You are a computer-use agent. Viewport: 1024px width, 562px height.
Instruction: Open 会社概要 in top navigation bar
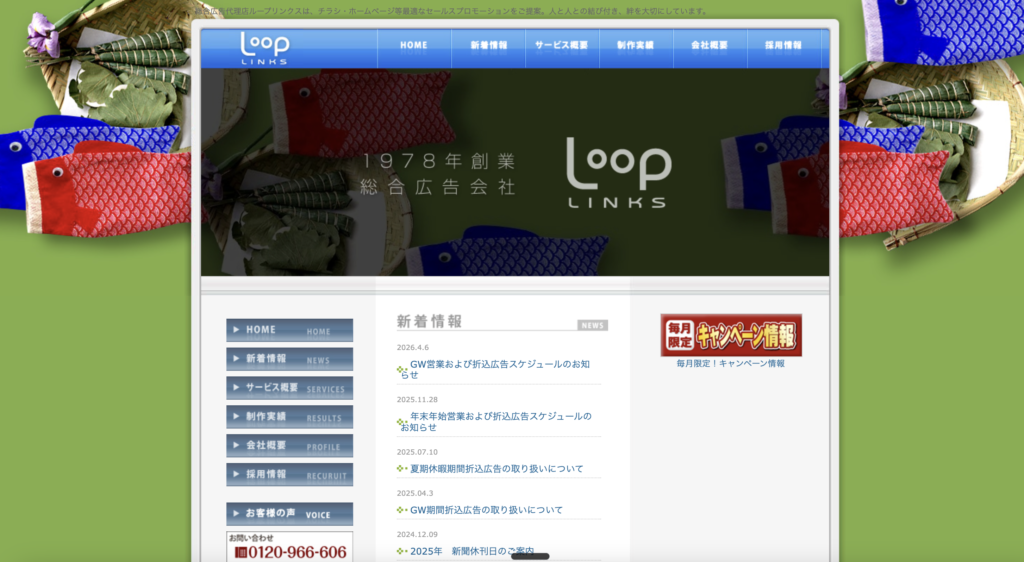tap(710, 48)
